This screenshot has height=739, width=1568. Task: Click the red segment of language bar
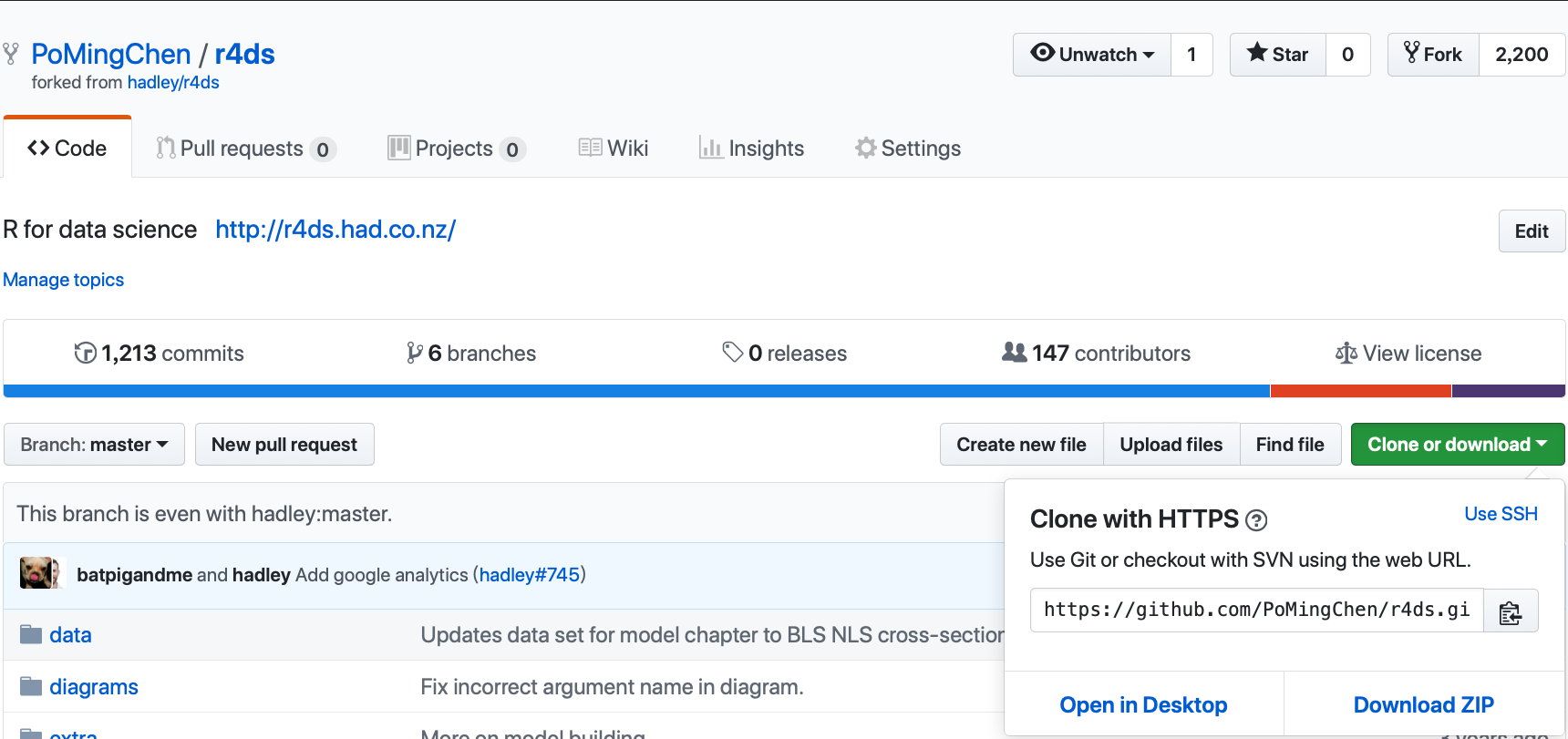point(1361,391)
